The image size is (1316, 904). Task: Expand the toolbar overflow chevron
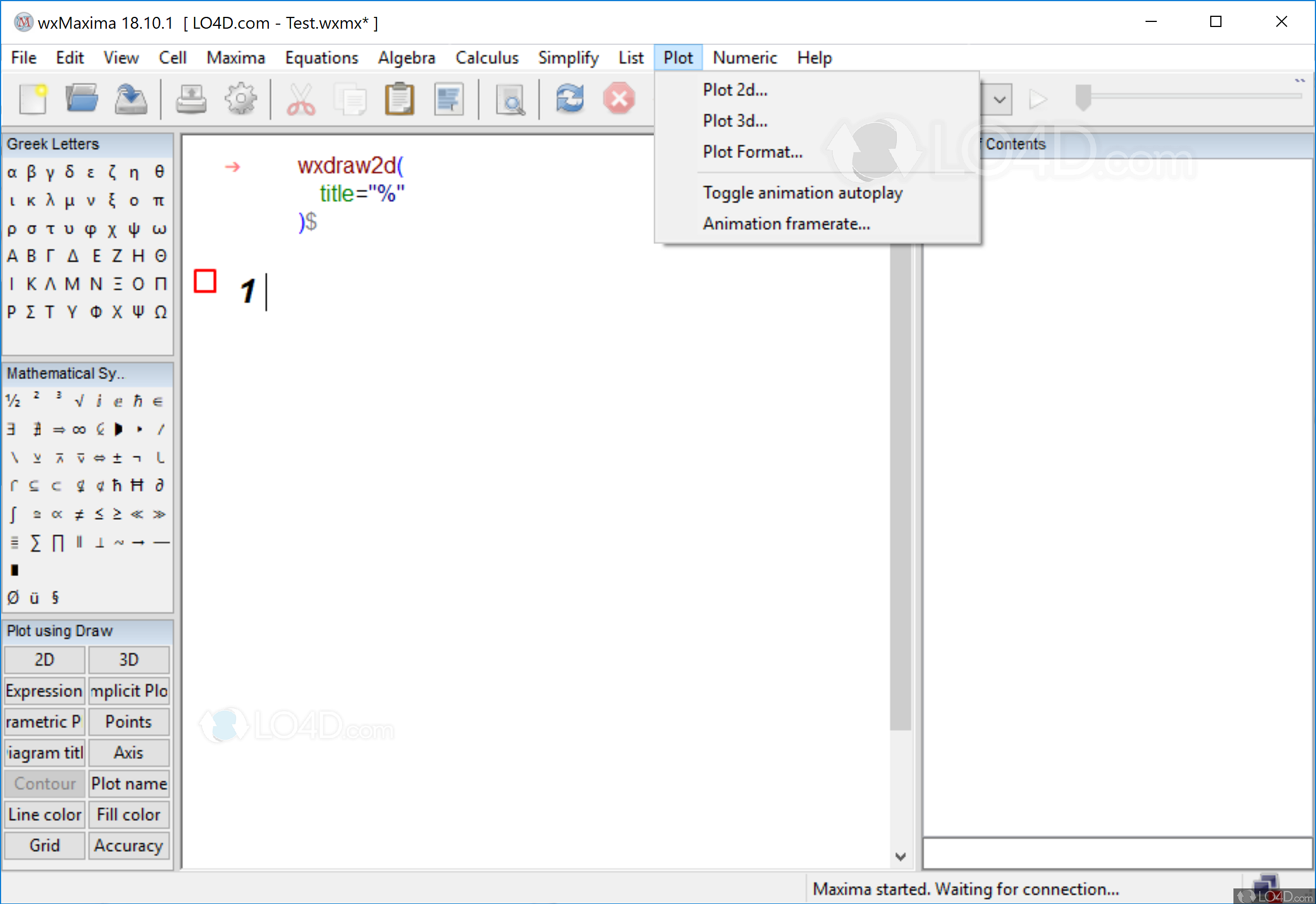click(x=1300, y=80)
